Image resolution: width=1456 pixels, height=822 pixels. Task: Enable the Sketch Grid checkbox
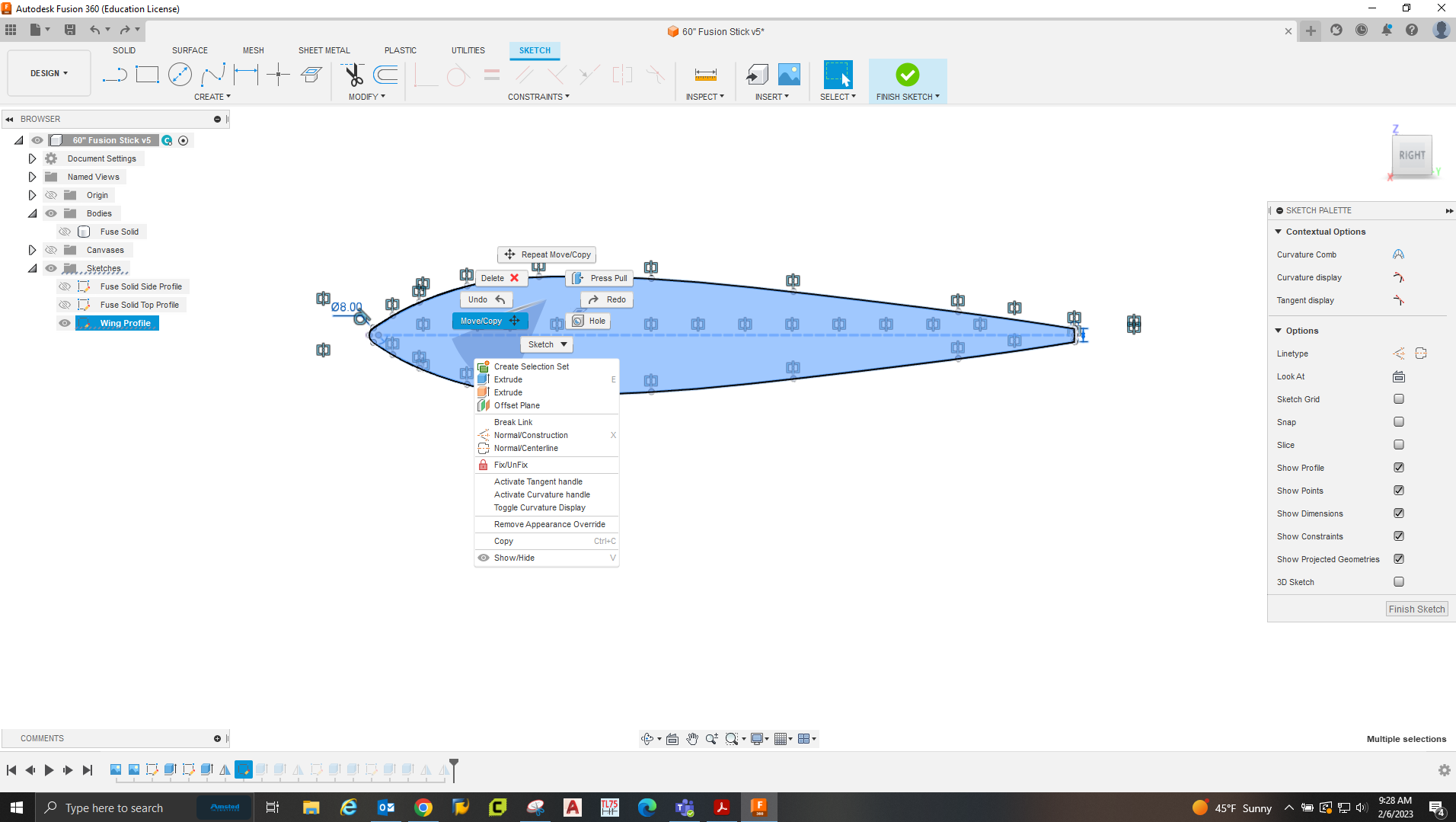1398,399
